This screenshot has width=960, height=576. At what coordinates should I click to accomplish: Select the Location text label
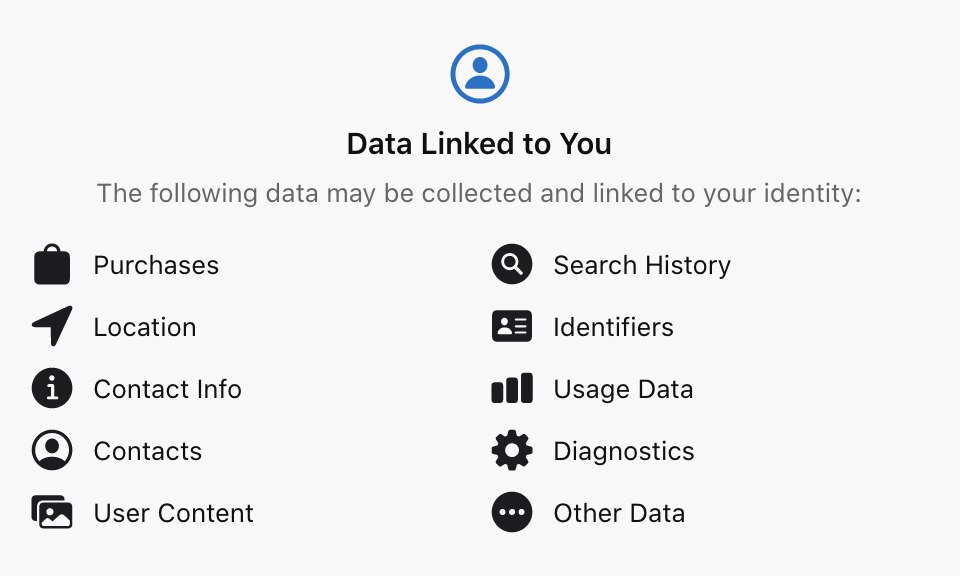click(145, 327)
